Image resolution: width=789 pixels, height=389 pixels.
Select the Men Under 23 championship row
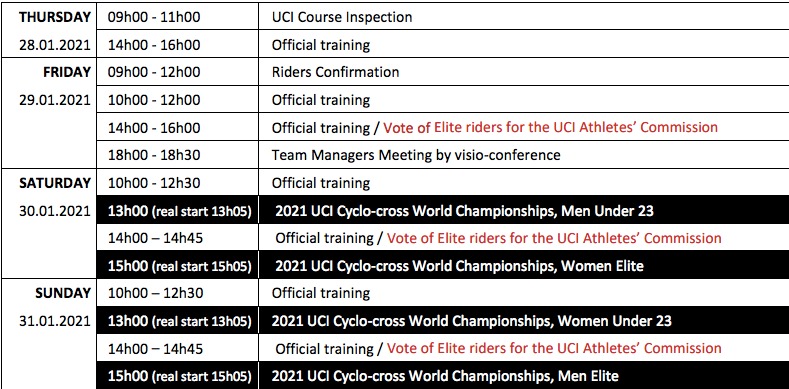pyautogui.click(x=443, y=210)
